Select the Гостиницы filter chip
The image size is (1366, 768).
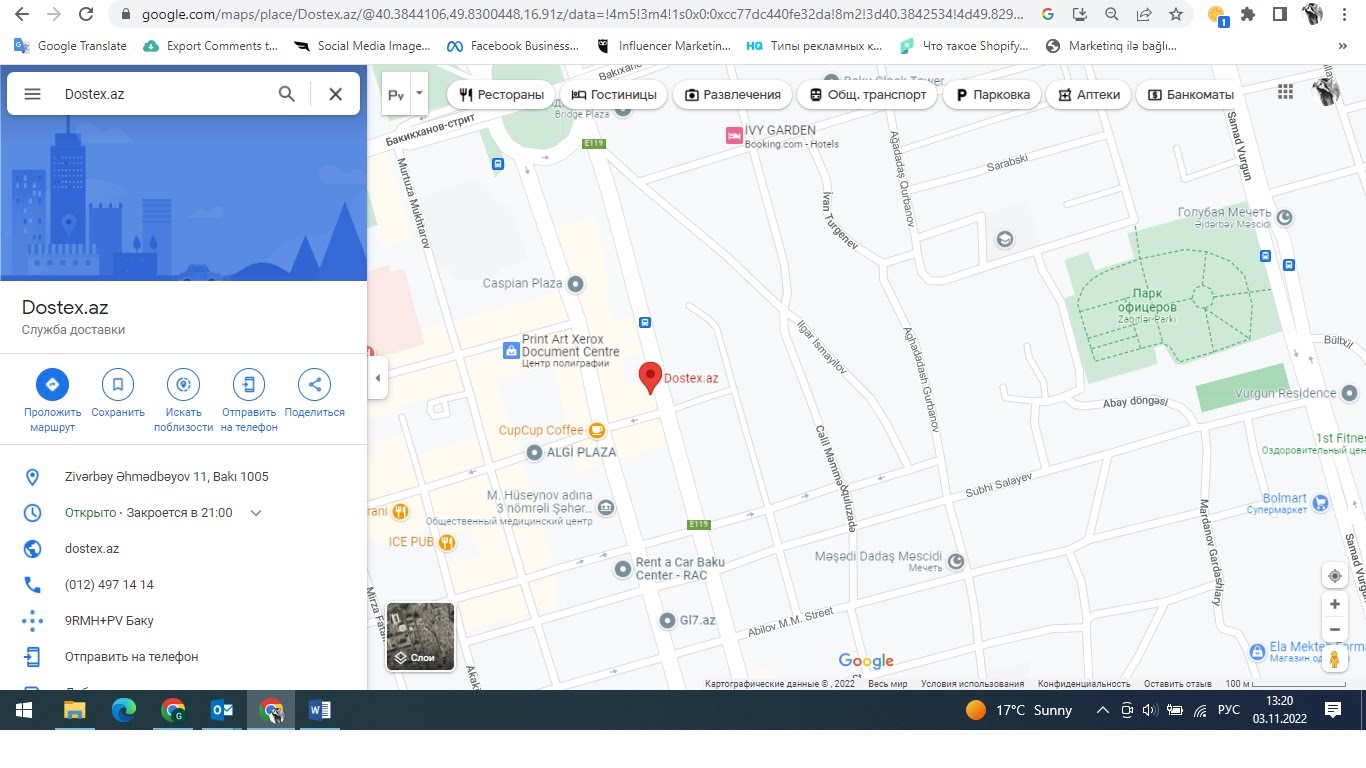pos(614,95)
